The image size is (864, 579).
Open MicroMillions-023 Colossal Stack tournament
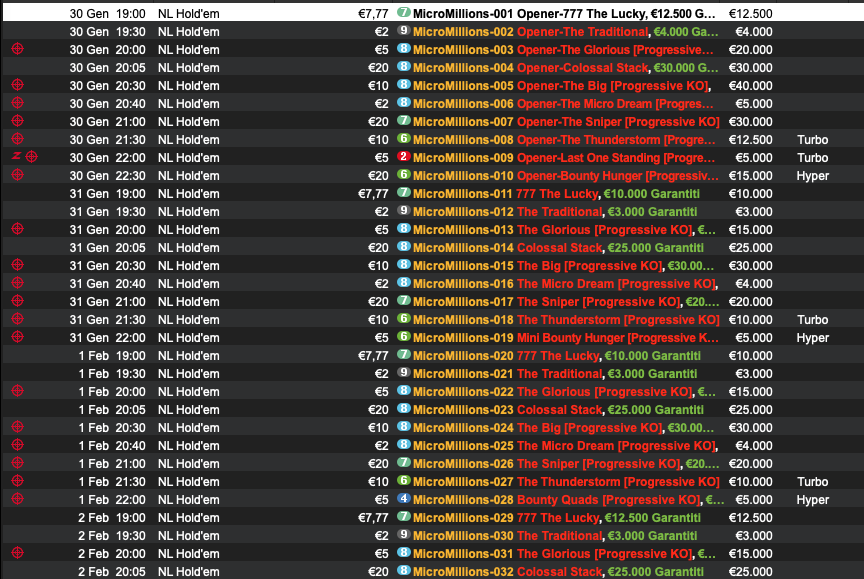tap(558, 410)
